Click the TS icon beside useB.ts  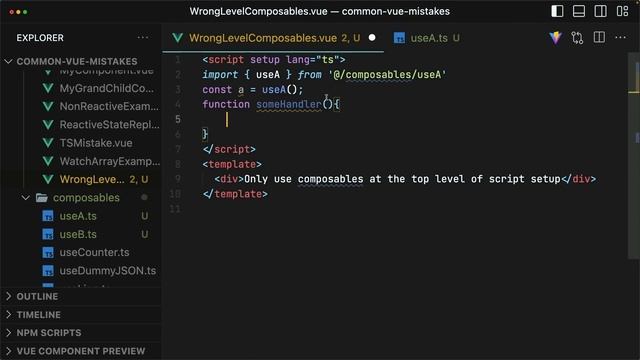[x=48, y=234]
